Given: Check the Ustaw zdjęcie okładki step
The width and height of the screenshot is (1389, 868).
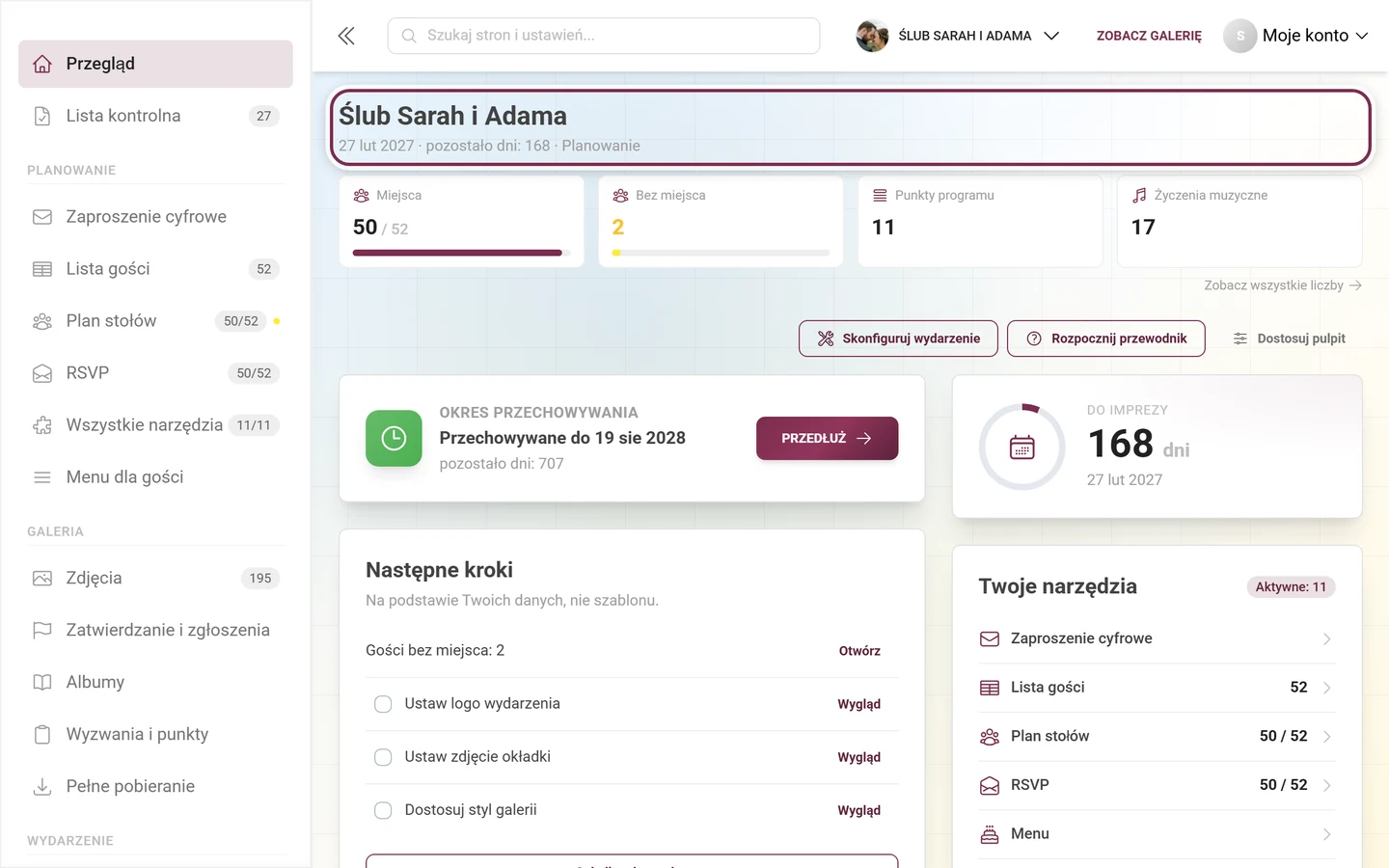Looking at the screenshot, I should 383,757.
